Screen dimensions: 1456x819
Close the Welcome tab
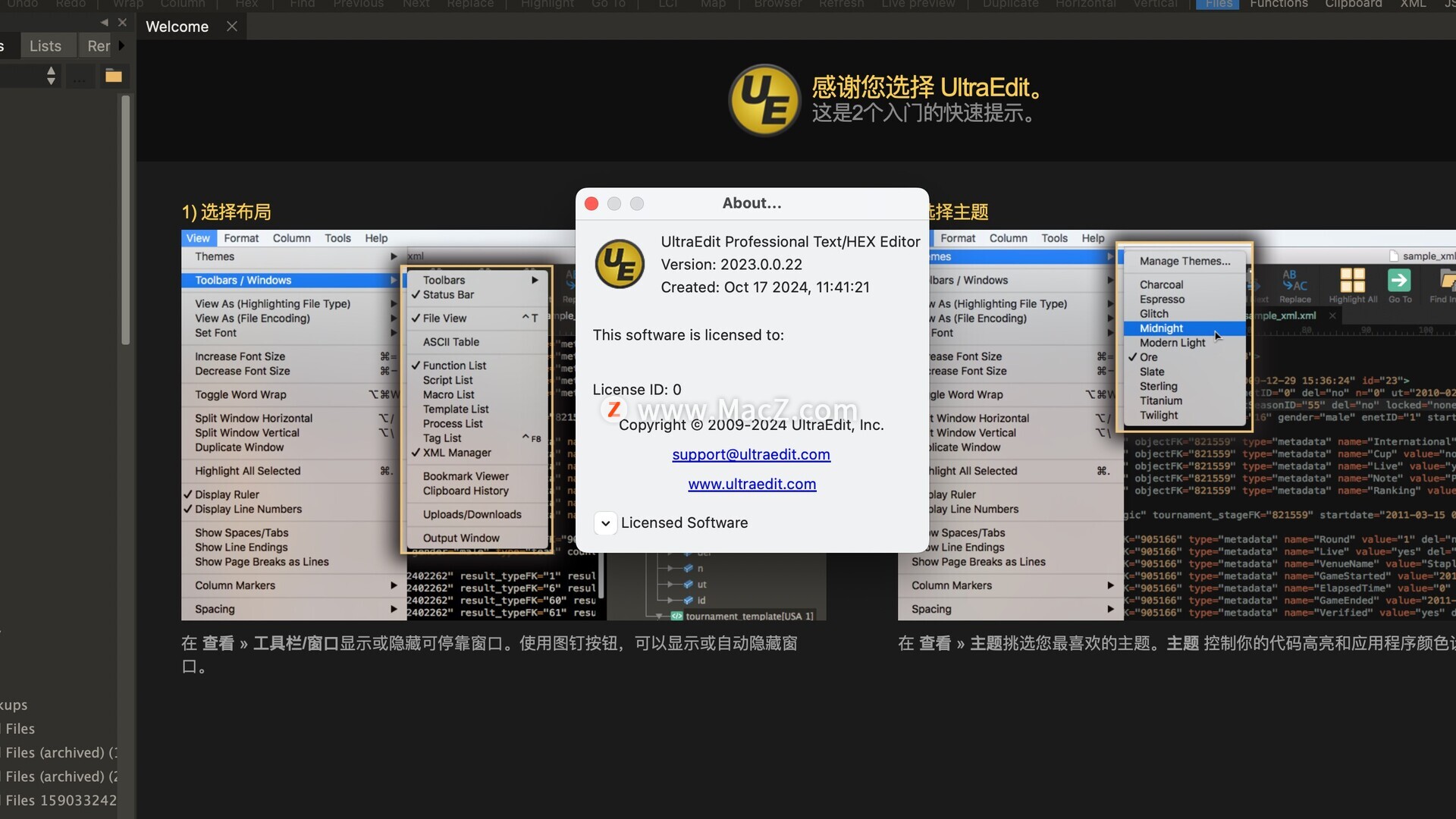pyautogui.click(x=232, y=27)
